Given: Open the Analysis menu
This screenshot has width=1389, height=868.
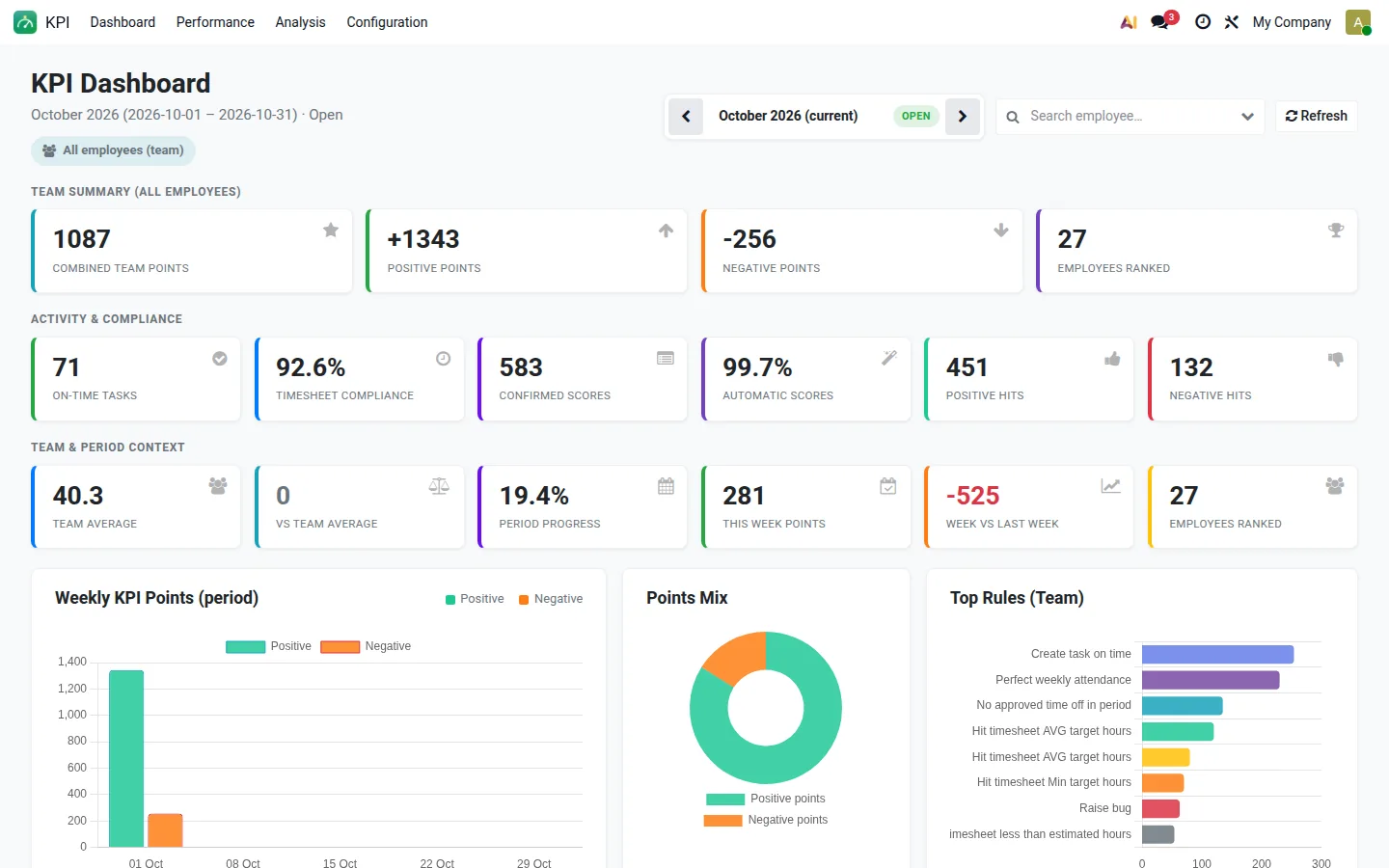Looking at the screenshot, I should click(300, 22).
